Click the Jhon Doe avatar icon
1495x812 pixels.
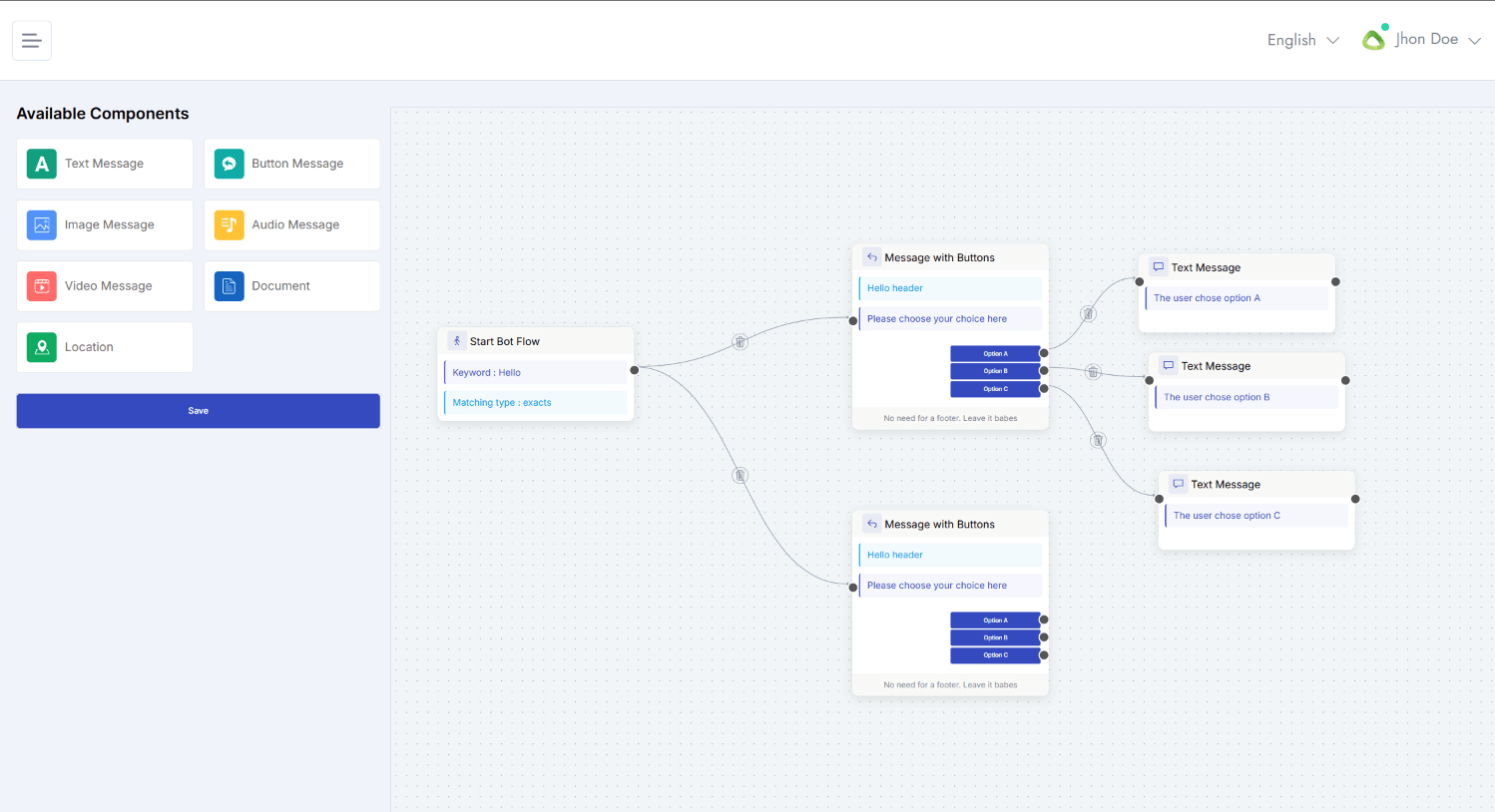tap(1374, 38)
